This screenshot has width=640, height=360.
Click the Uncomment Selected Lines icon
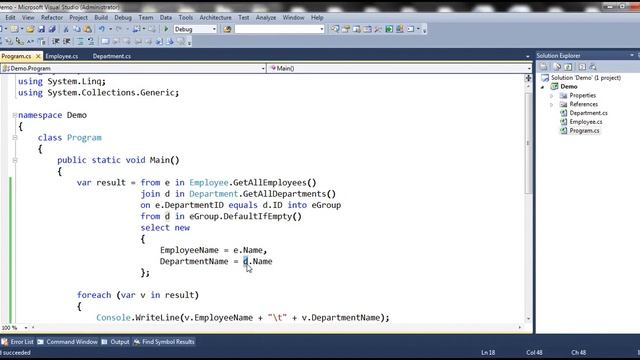pos(91,41)
